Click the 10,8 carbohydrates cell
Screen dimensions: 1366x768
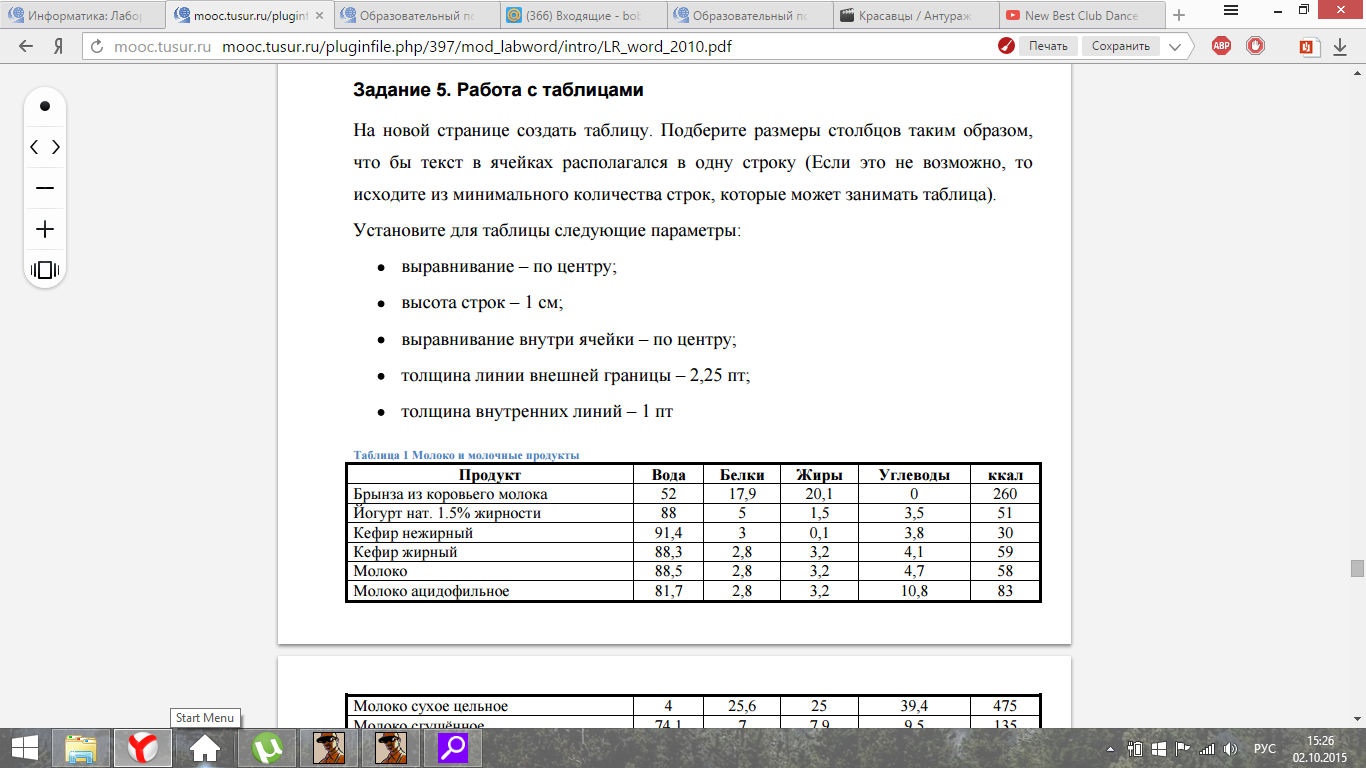(914, 591)
